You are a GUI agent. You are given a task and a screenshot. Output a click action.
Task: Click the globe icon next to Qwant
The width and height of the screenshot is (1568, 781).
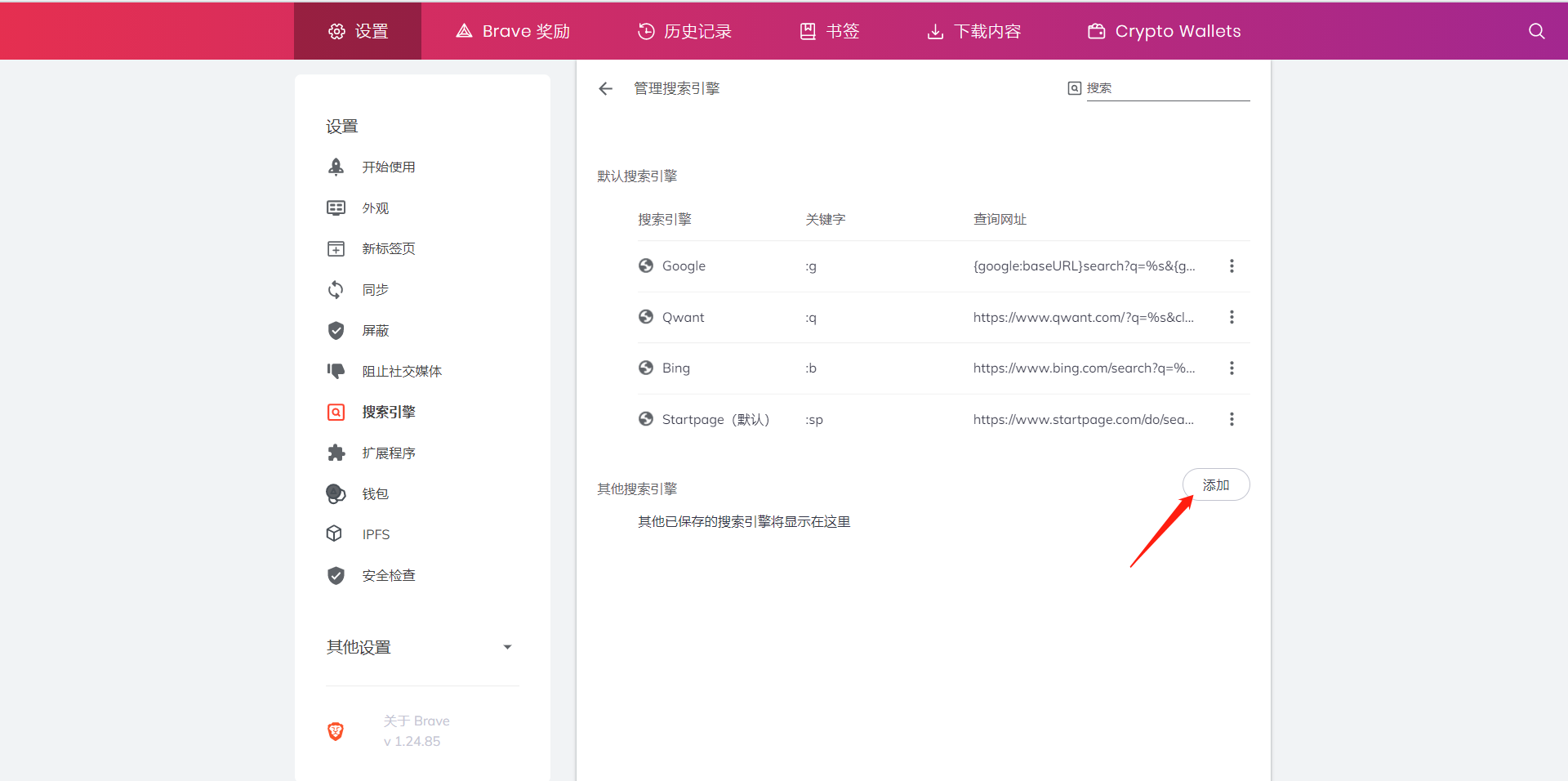coord(646,317)
